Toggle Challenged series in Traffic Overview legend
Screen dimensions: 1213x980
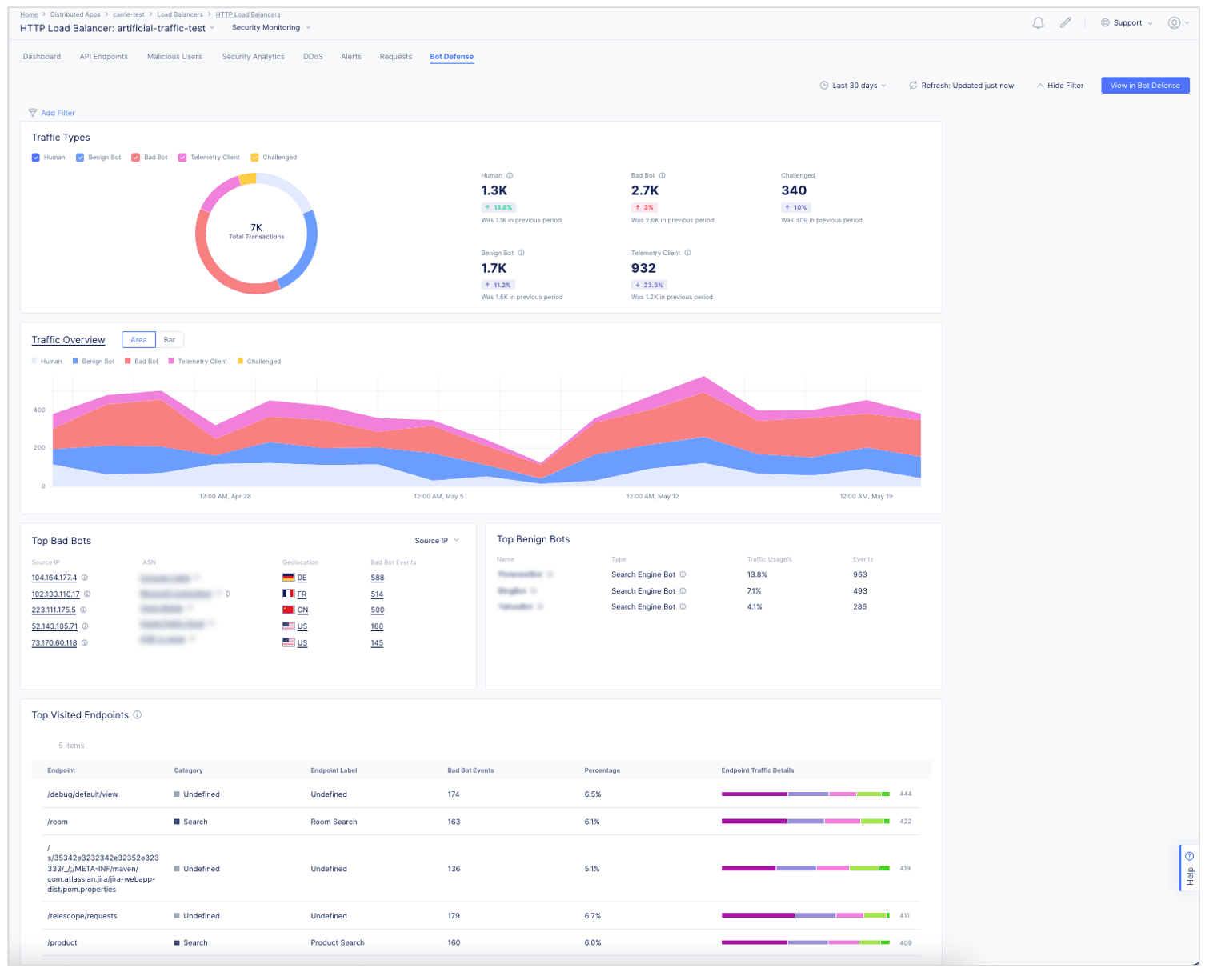coord(259,362)
